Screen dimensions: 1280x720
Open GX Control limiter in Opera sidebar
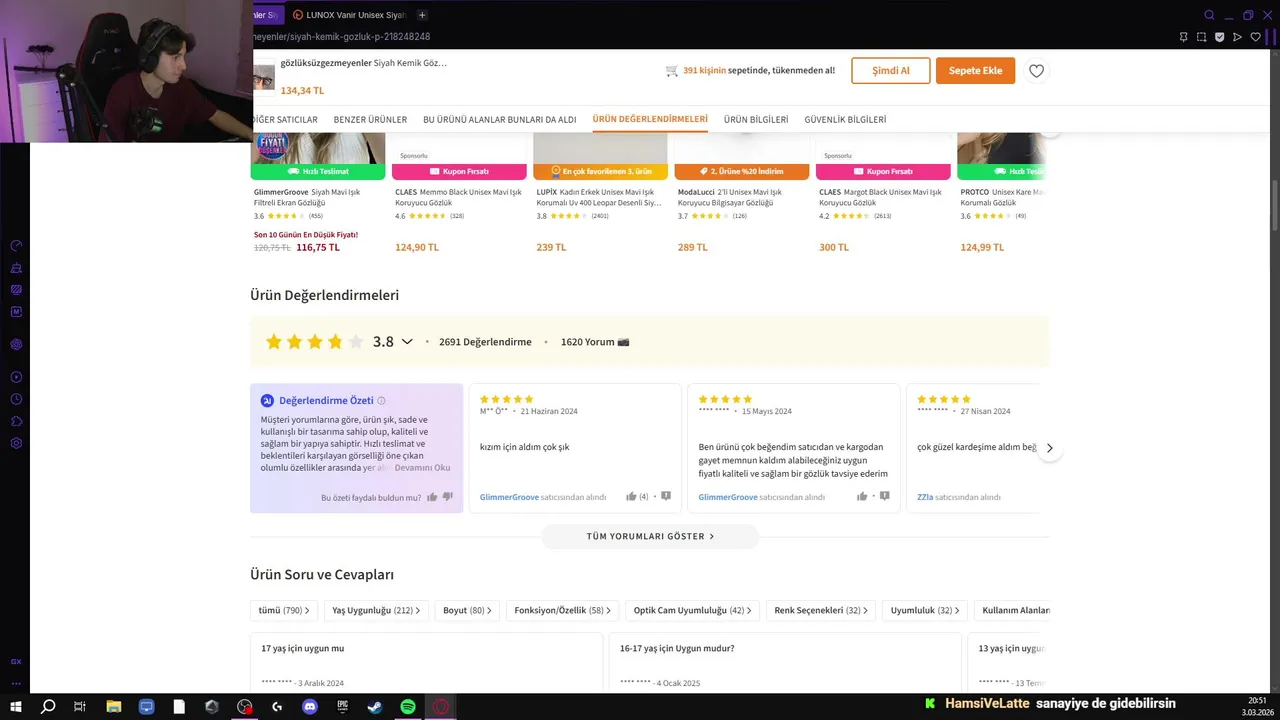[16, 246]
